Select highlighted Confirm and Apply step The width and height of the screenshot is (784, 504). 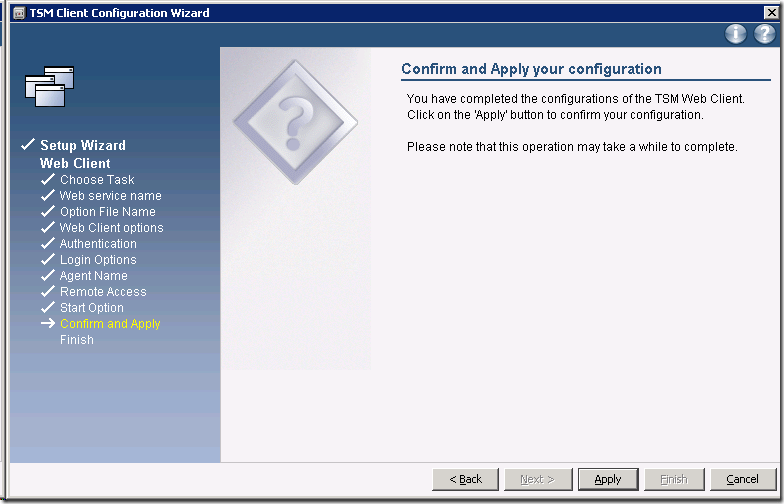(110, 324)
